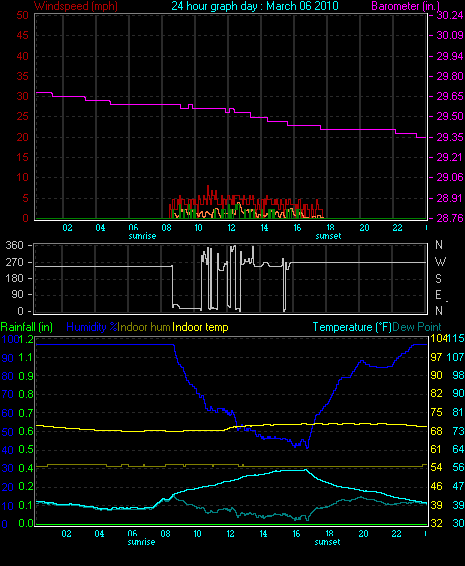Click the sunset marker under wind graph
This screenshot has width=465, height=566.
click(328, 236)
